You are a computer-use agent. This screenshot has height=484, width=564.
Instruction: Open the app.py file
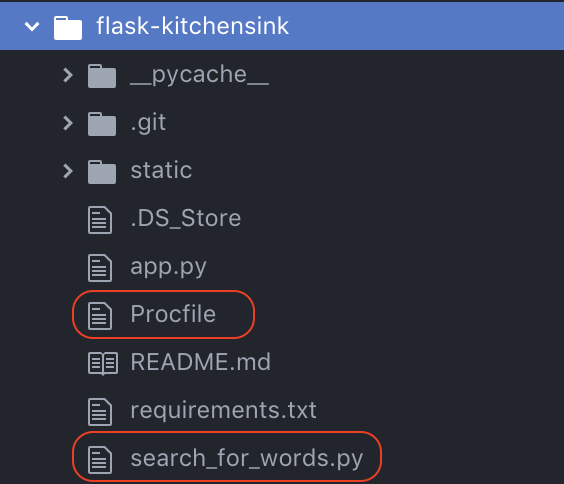click(x=169, y=267)
